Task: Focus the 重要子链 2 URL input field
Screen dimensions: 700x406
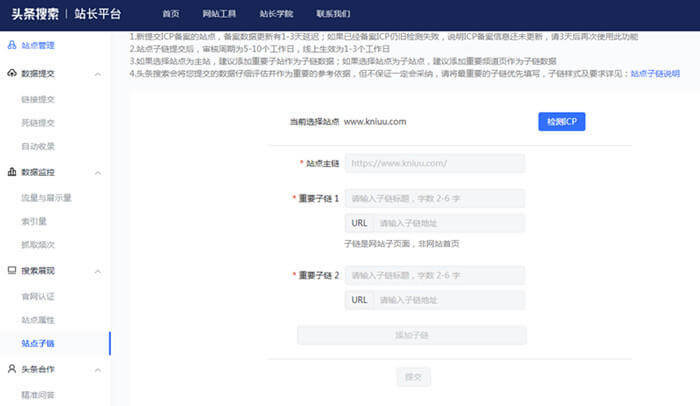Action: (450, 300)
